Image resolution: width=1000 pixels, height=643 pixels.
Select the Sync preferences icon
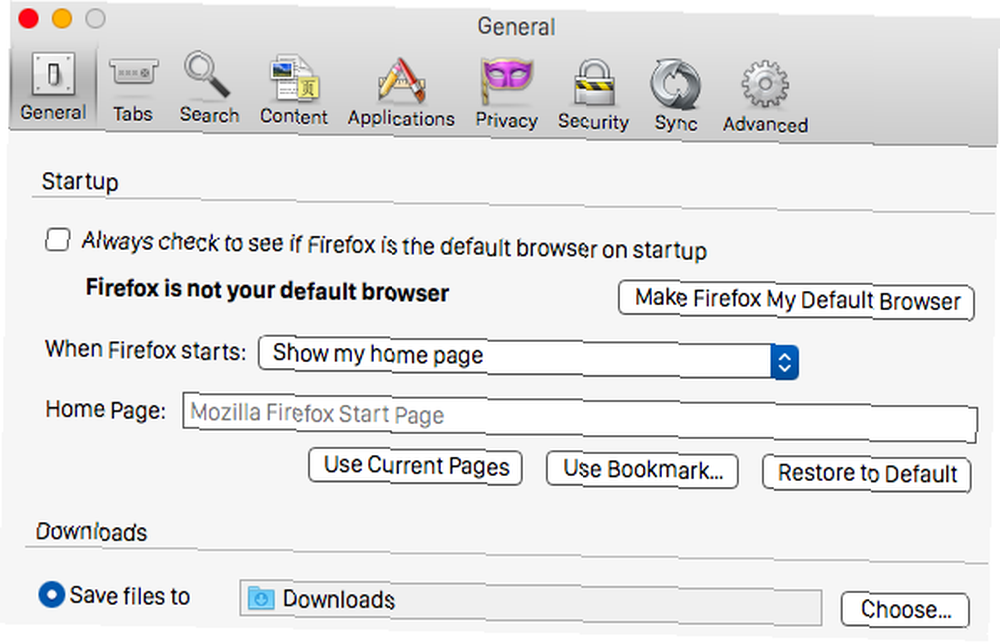point(675,85)
